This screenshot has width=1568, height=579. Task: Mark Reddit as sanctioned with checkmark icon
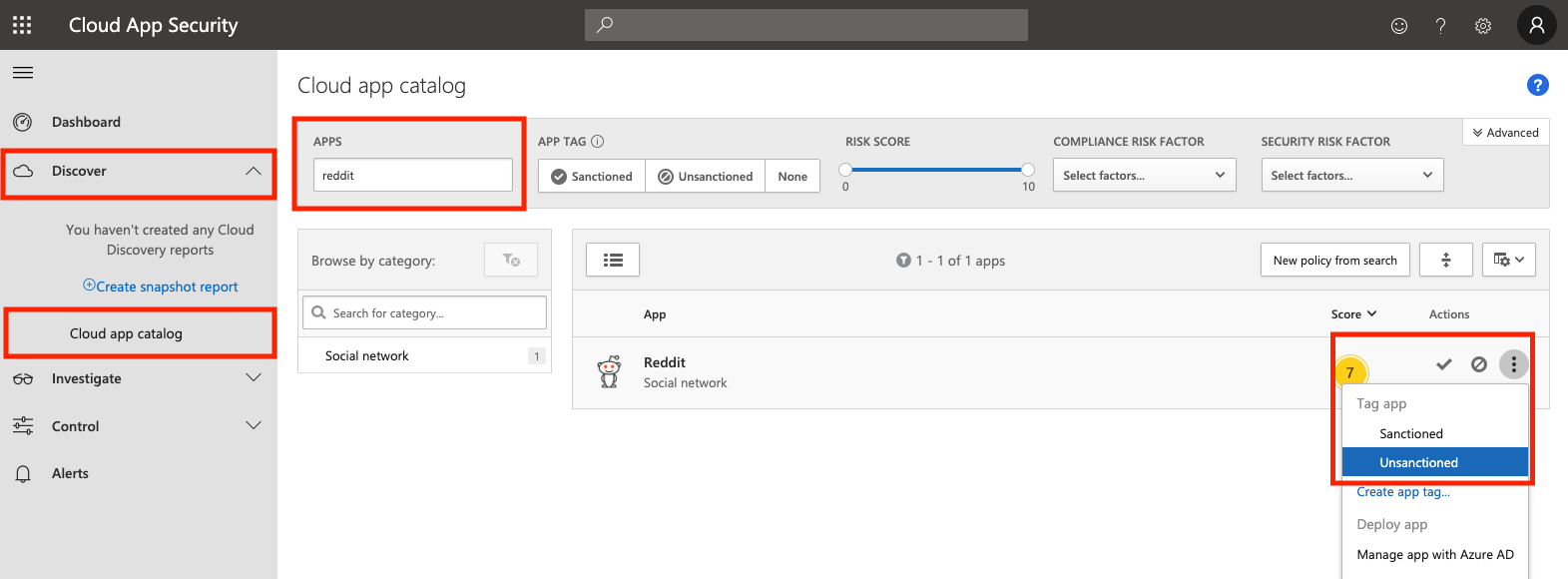(x=1443, y=364)
